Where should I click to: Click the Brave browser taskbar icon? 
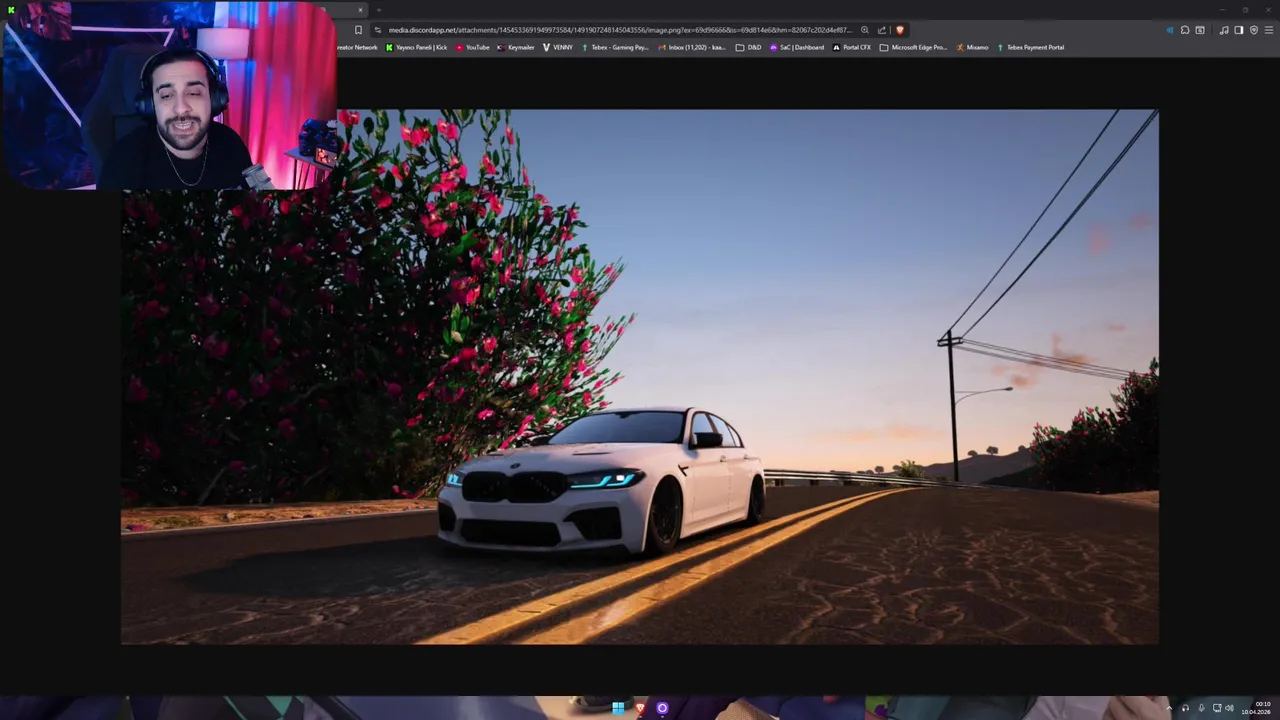pos(640,708)
